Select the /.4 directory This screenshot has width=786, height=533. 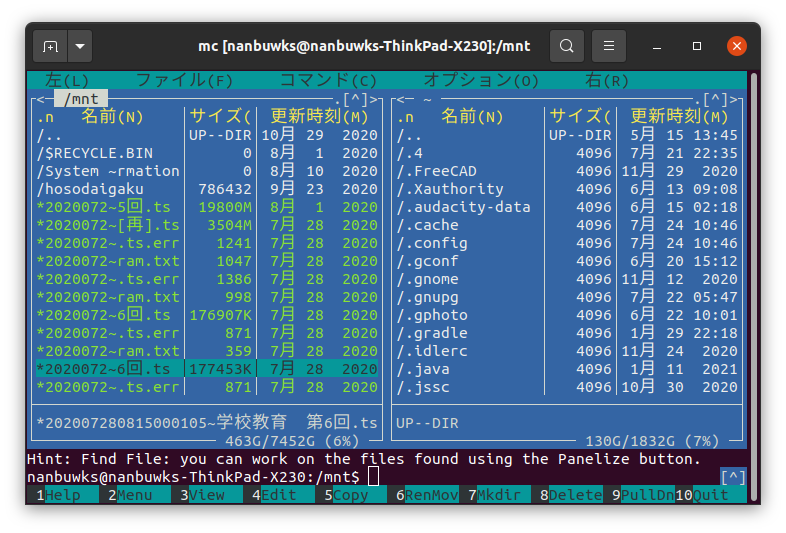[x=567, y=153]
